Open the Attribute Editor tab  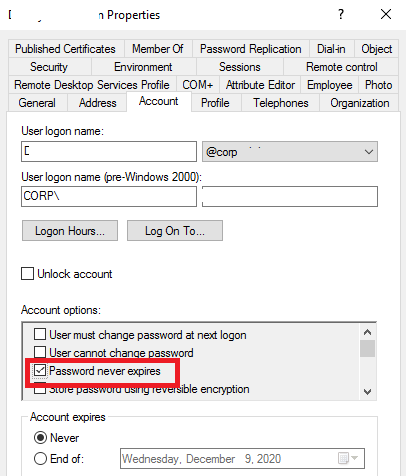pyautogui.click(x=260, y=85)
